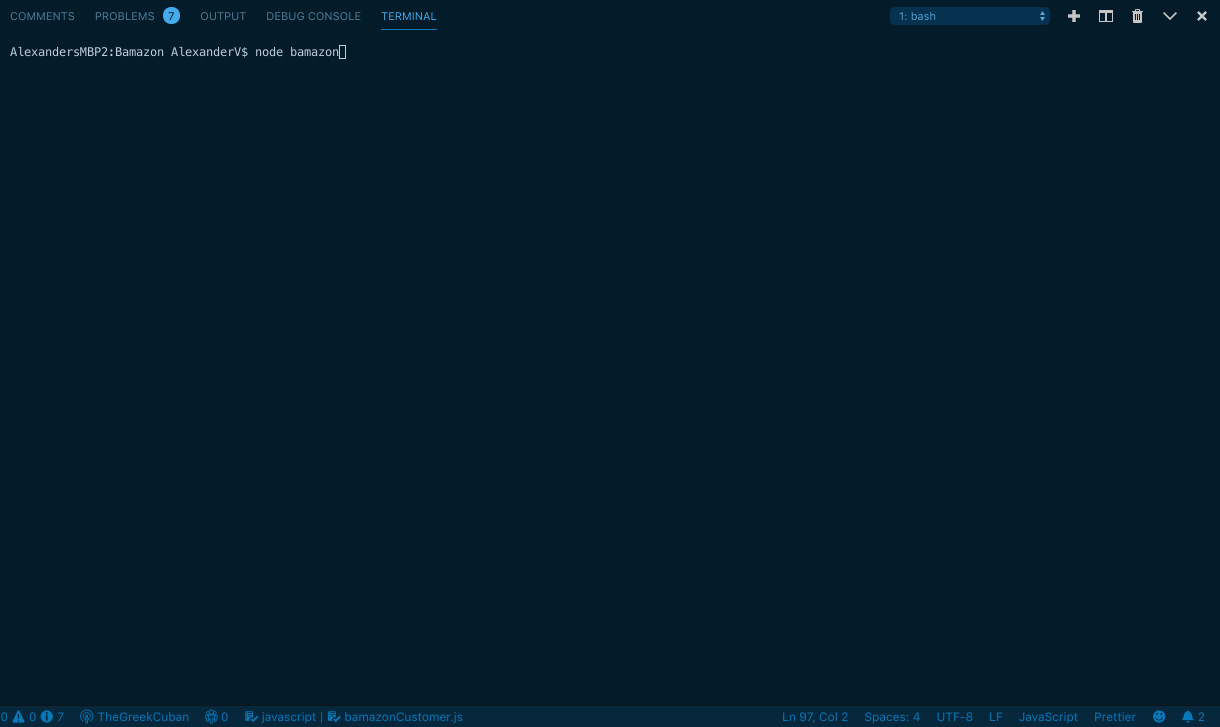Kill terminal using the trash icon

click(1137, 16)
